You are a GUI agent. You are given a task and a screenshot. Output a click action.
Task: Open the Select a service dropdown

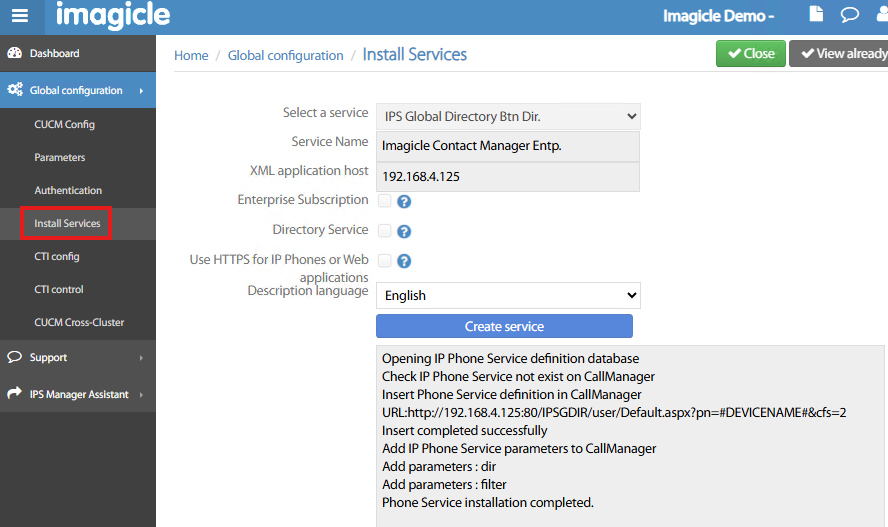508,117
